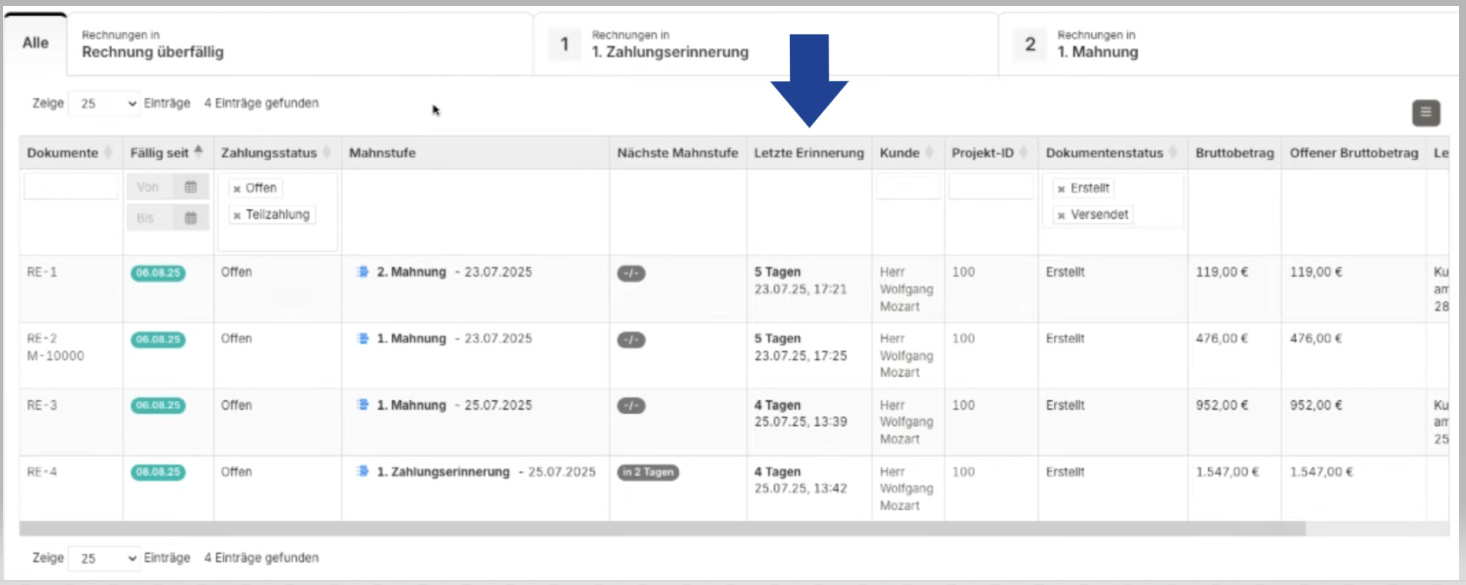1466x585 pixels.
Task: Remove the 'Teilzahlung' filter tag
Action: pyautogui.click(x=237, y=215)
